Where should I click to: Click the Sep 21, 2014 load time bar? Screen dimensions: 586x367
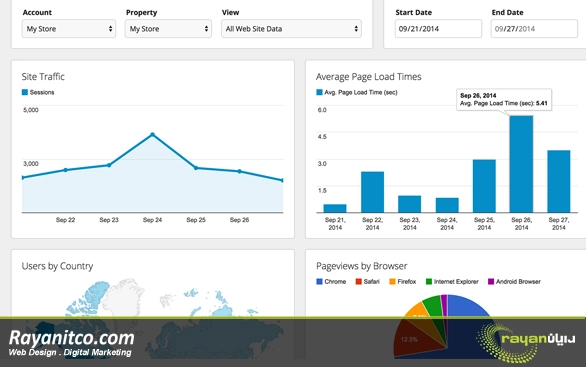(x=335, y=209)
